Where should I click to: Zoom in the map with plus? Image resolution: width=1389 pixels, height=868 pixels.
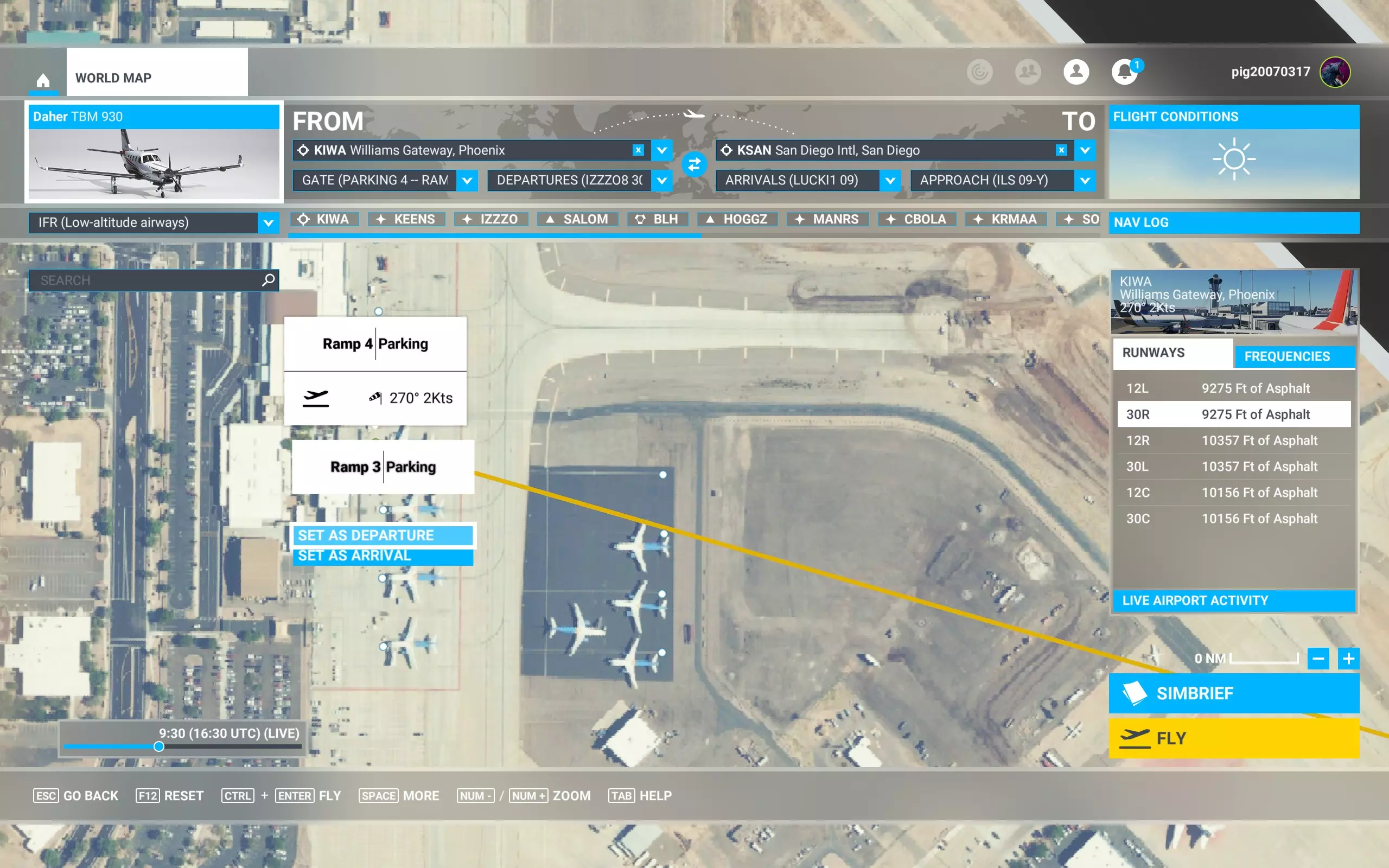[1348, 659]
